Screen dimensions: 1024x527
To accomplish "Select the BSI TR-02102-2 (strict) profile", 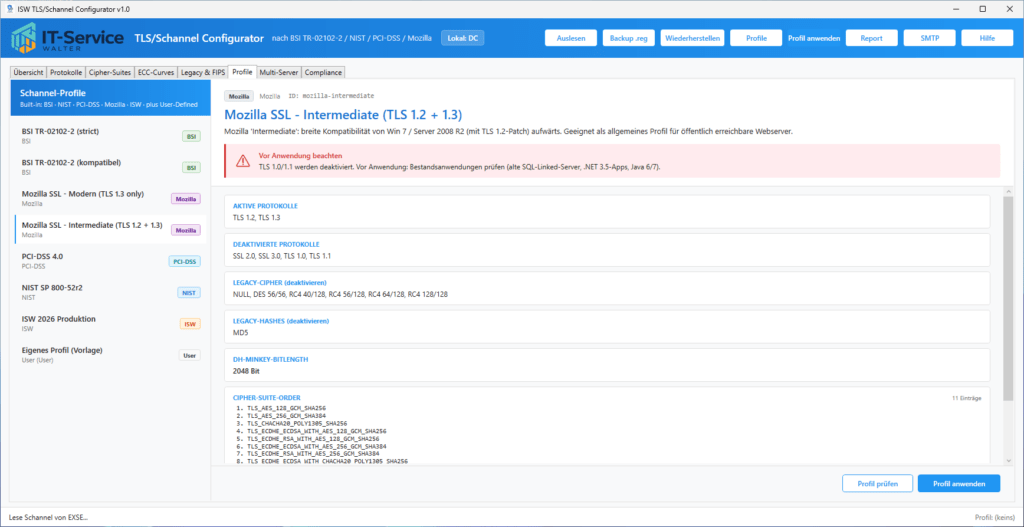I will point(110,135).
